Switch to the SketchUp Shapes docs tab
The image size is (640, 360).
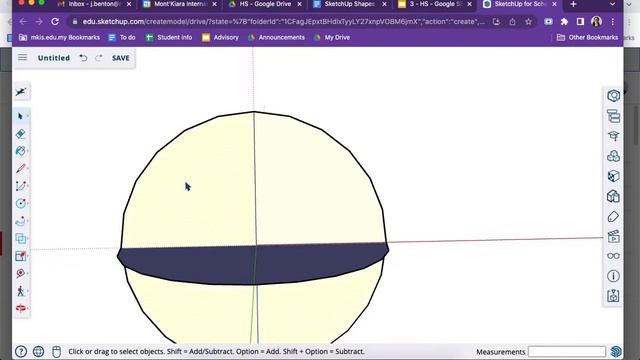(349, 4)
